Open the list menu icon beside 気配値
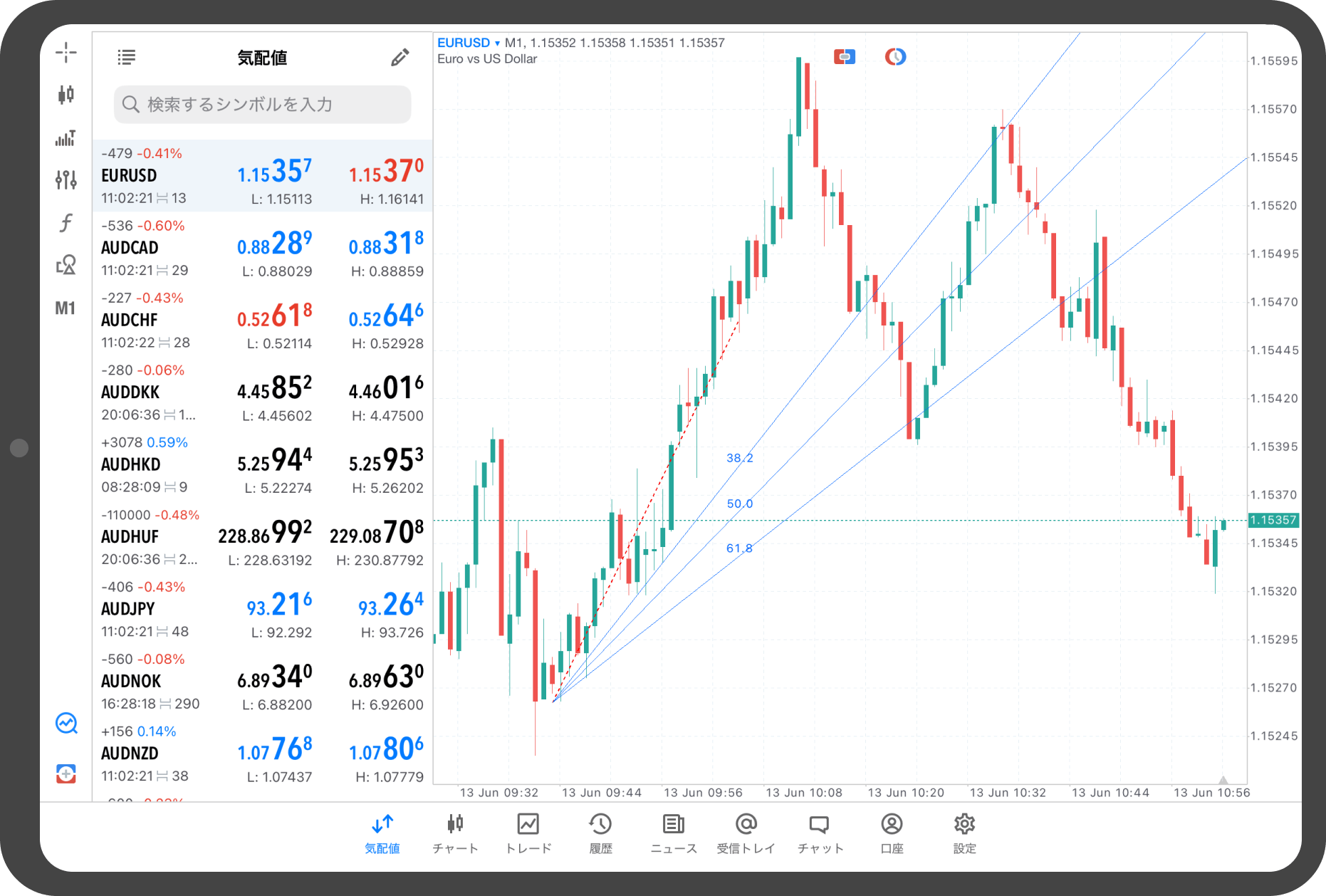This screenshot has width=1326, height=896. pos(126,58)
